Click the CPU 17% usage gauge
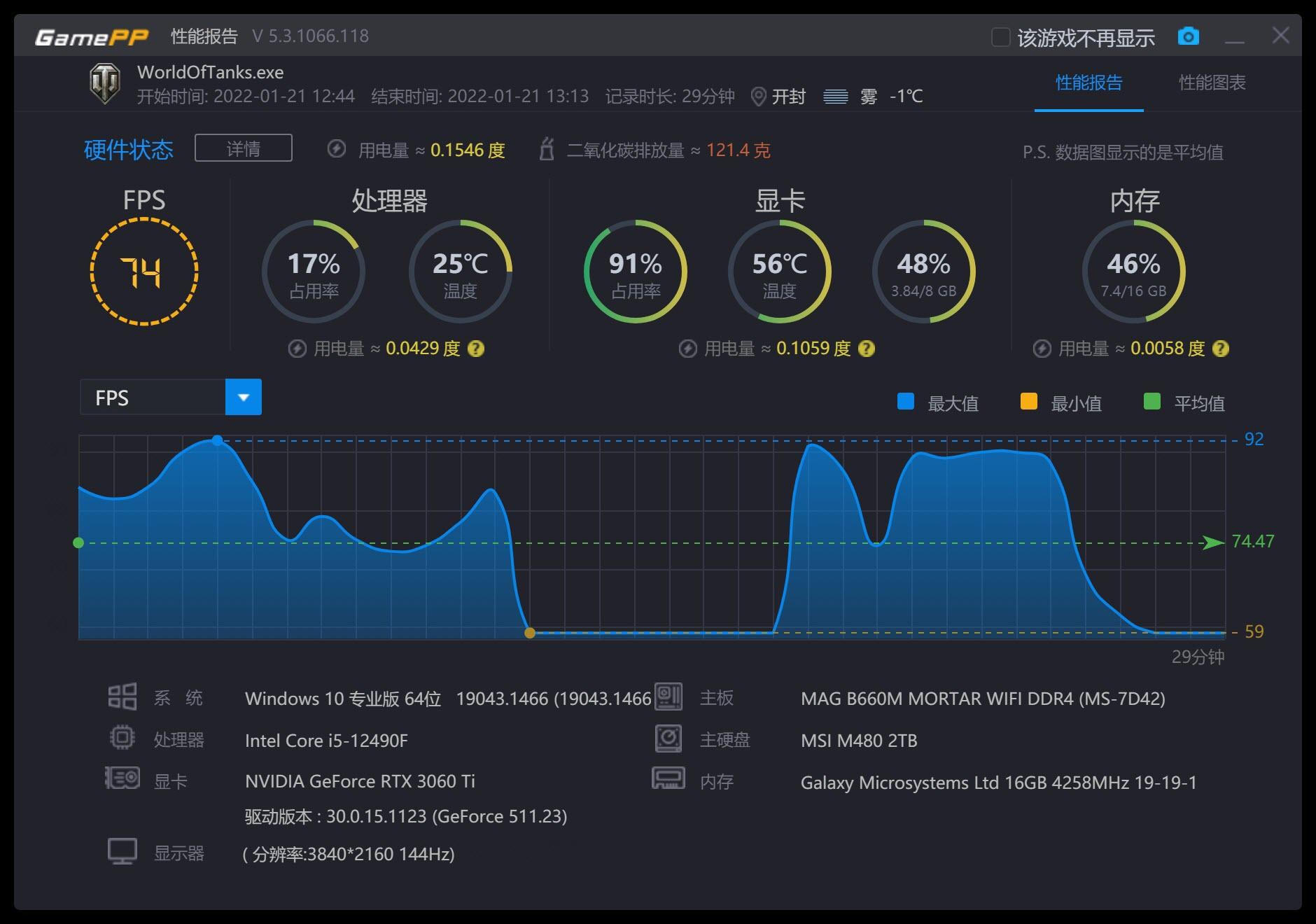Screen dimensions: 1316x924 pos(314,272)
